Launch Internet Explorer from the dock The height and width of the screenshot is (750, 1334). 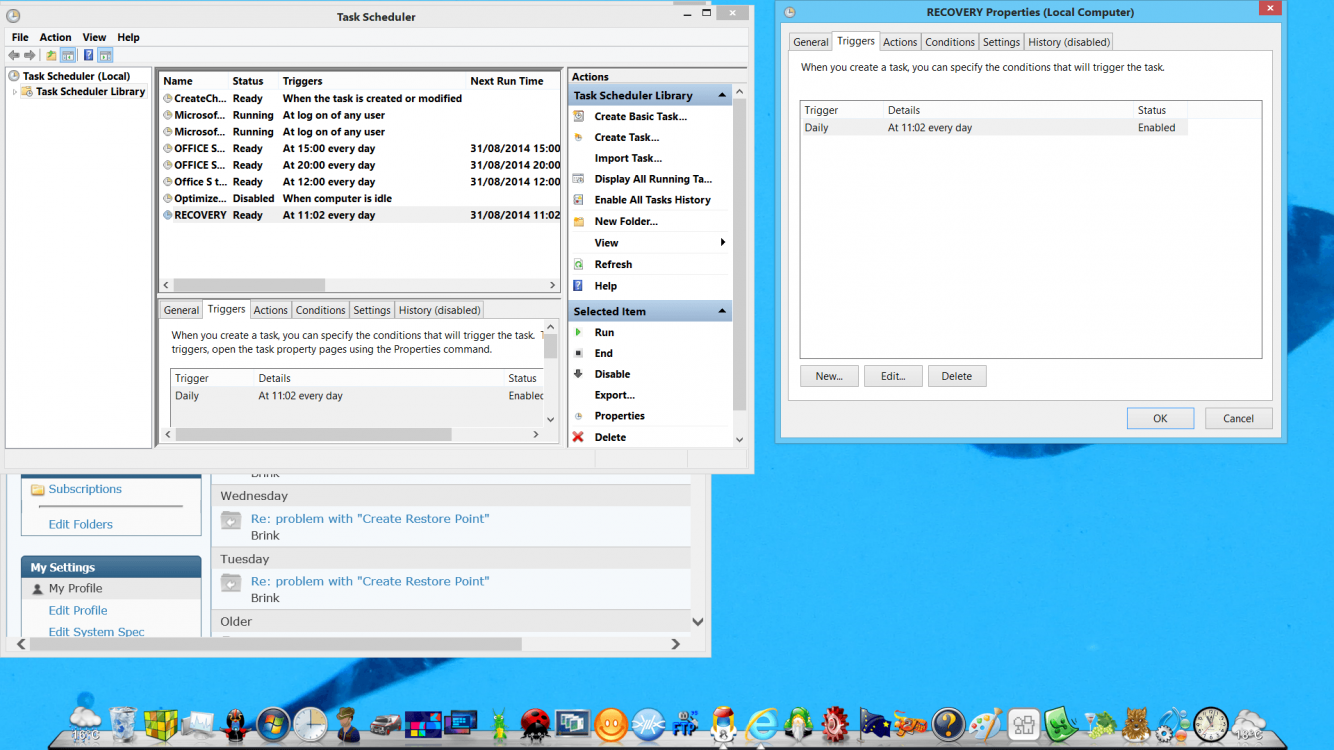pos(762,723)
